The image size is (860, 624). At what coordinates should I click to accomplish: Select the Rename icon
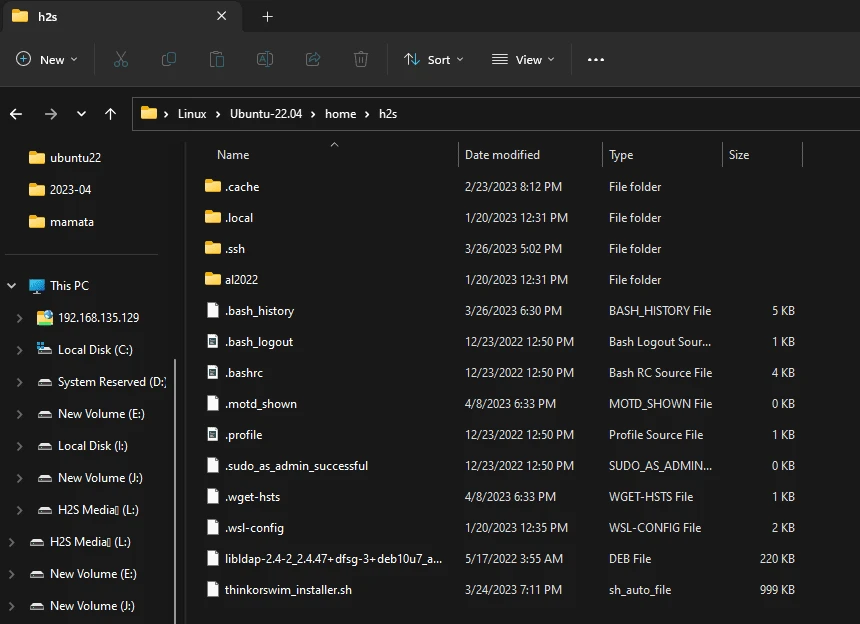click(265, 59)
